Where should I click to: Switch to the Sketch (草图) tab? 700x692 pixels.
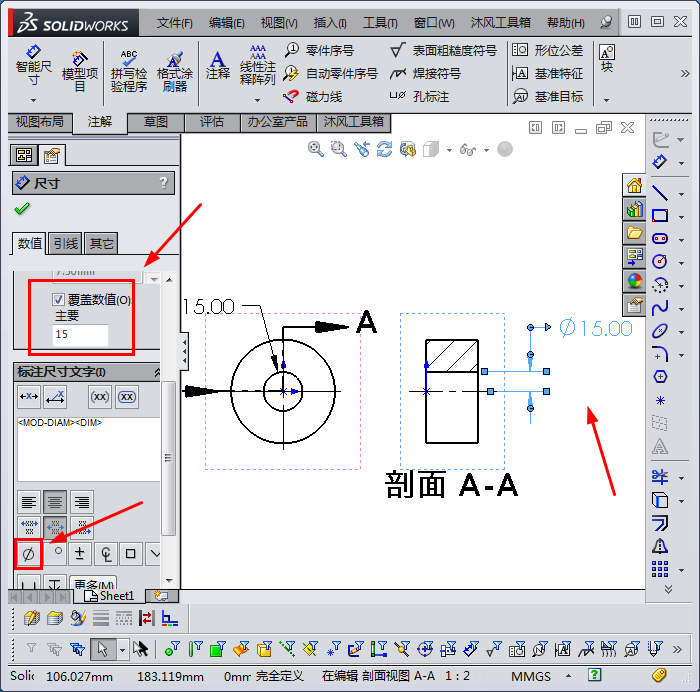[x=156, y=122]
